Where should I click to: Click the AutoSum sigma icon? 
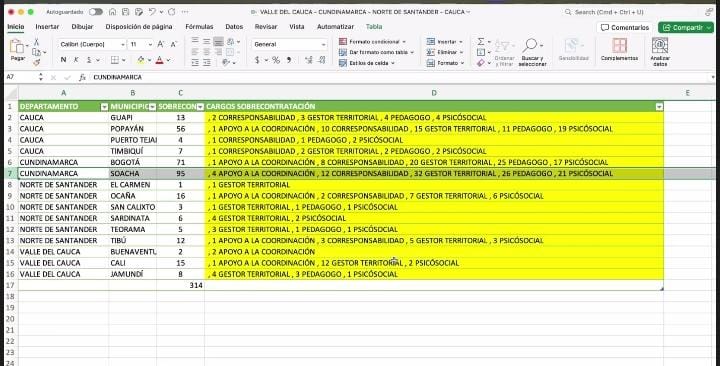[x=481, y=42]
